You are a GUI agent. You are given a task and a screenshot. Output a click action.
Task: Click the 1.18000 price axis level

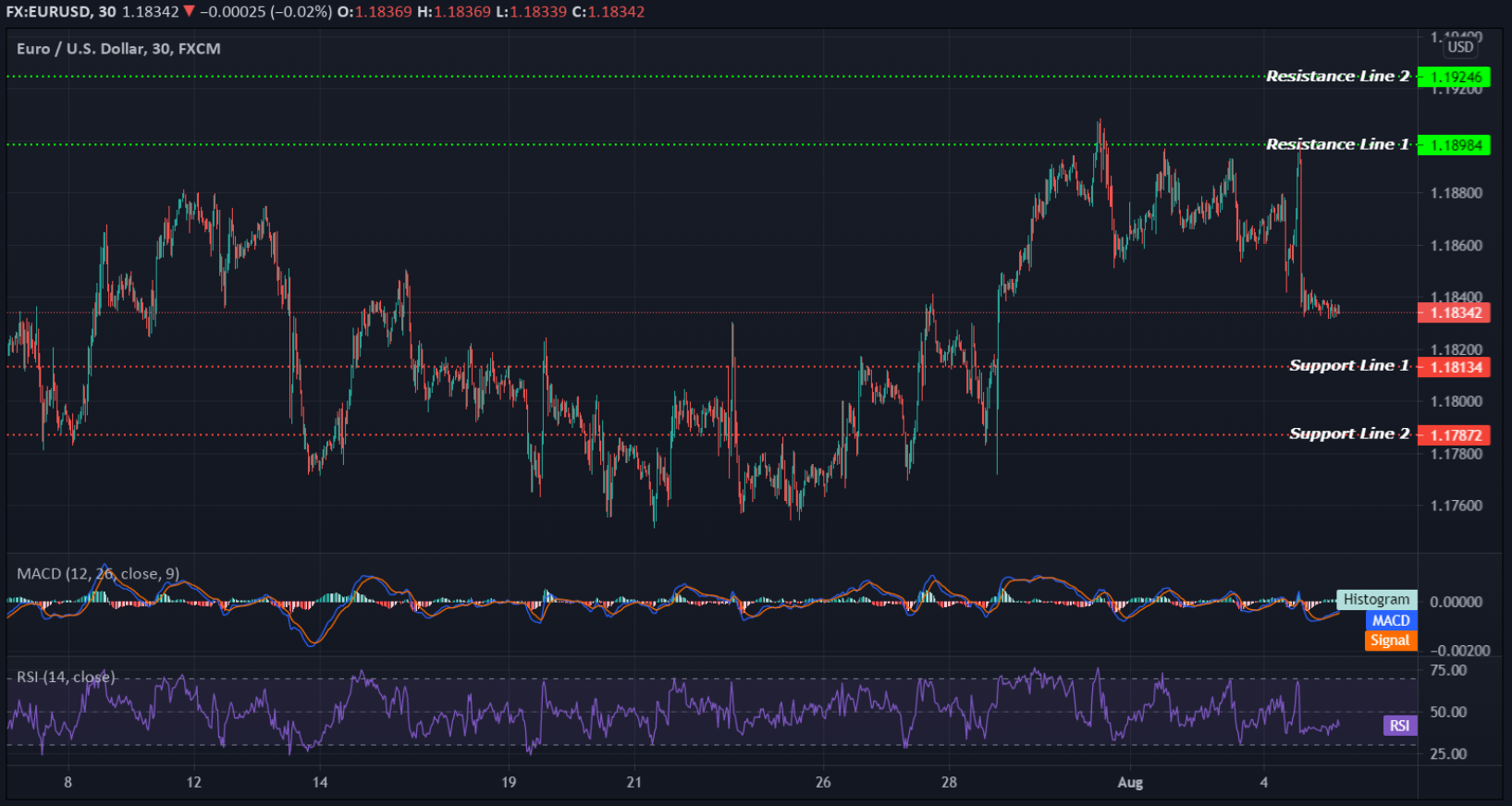[1457, 401]
